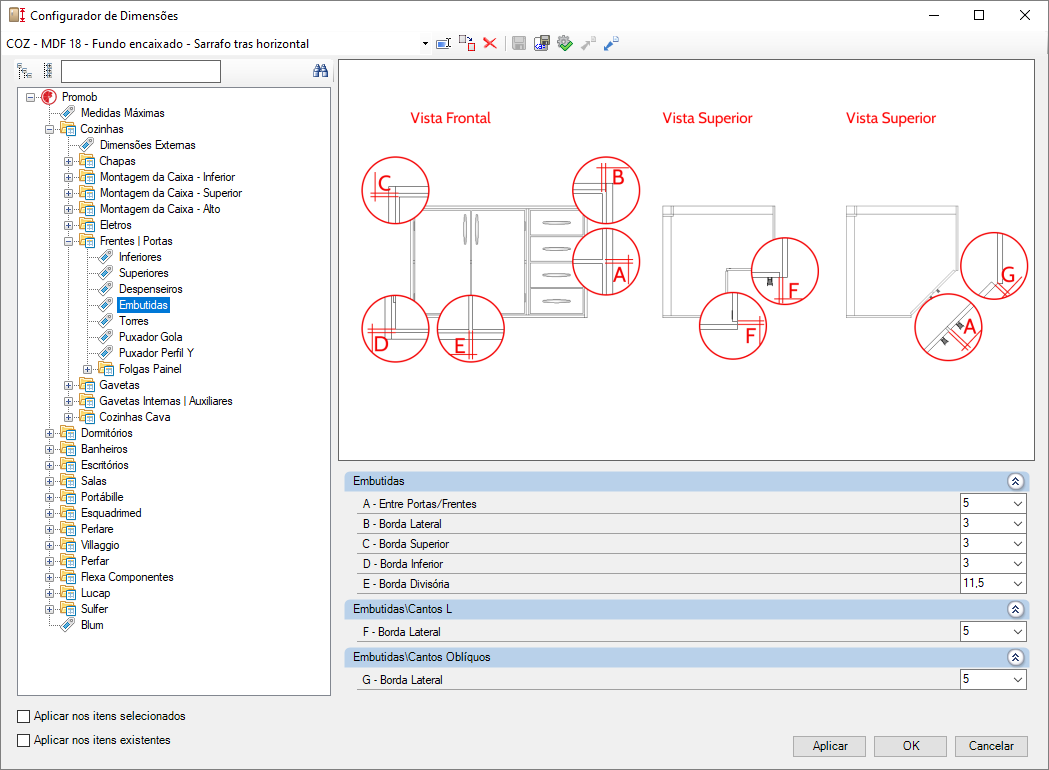Click the duplicate configuration icon
Viewport: 1049px width, 770px height.
tap(467, 44)
